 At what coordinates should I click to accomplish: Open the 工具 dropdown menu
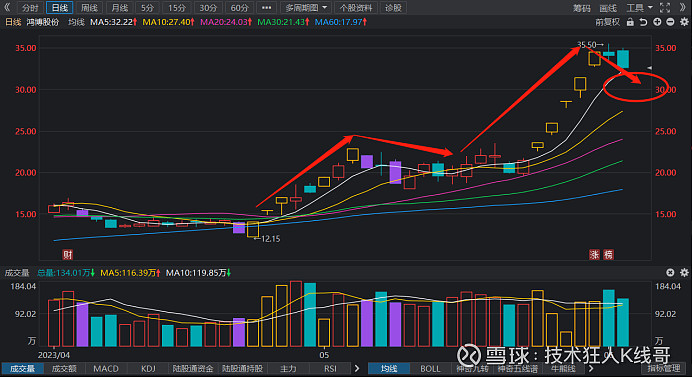tap(639, 8)
